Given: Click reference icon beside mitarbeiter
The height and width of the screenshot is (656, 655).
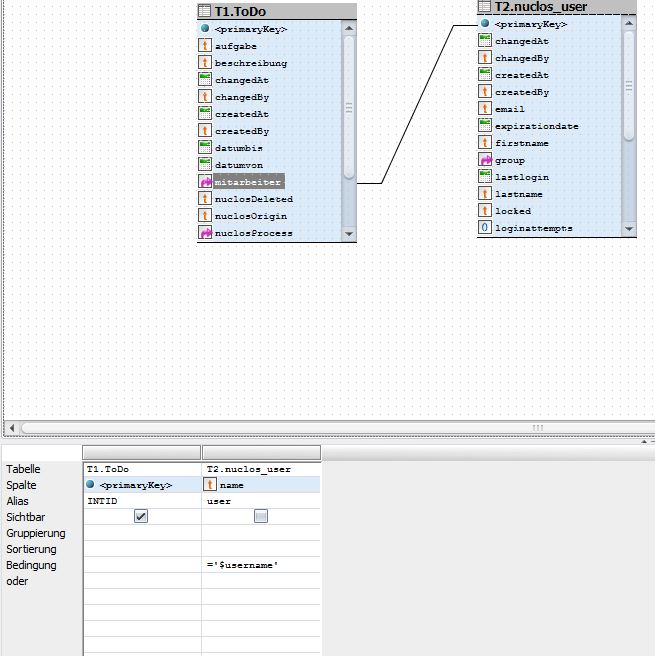Looking at the screenshot, I should (205, 181).
